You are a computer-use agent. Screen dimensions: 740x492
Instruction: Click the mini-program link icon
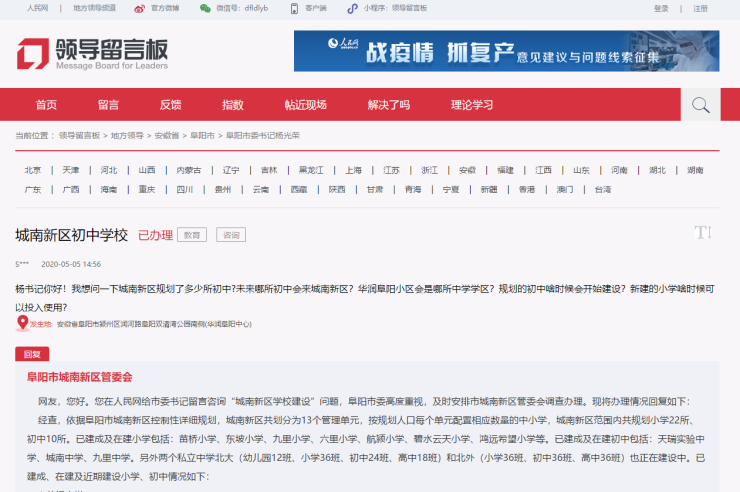coord(352,8)
